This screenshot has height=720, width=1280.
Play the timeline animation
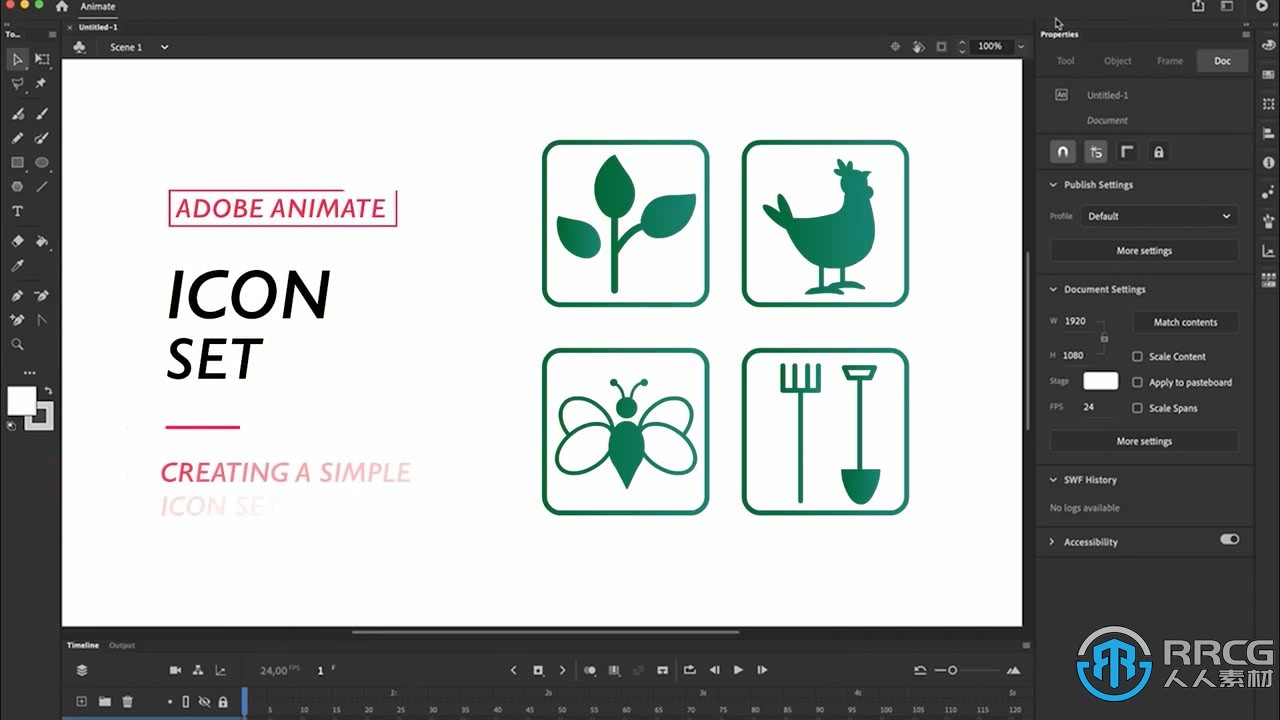738,670
